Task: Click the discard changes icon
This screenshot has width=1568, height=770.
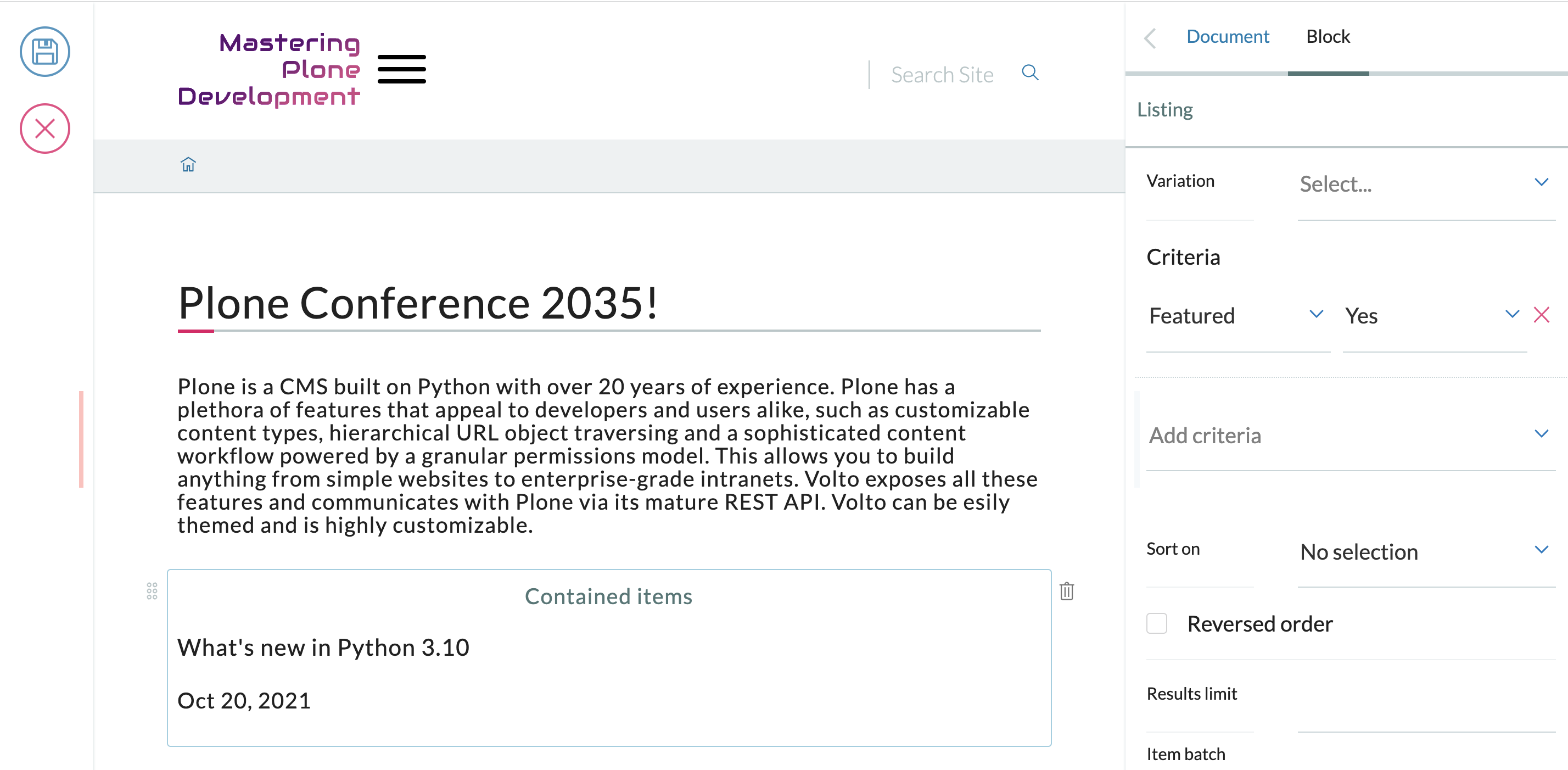Action: [45, 128]
